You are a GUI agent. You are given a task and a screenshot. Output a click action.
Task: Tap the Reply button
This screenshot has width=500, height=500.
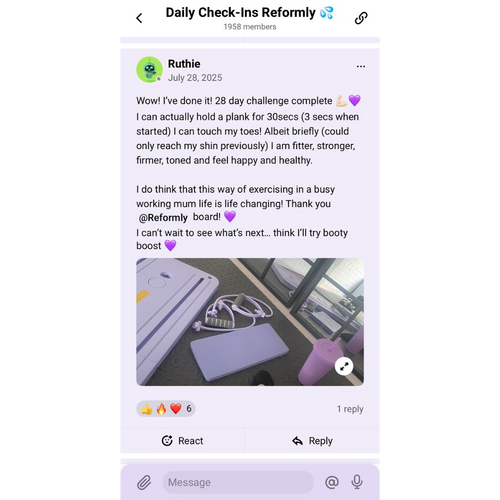point(312,441)
